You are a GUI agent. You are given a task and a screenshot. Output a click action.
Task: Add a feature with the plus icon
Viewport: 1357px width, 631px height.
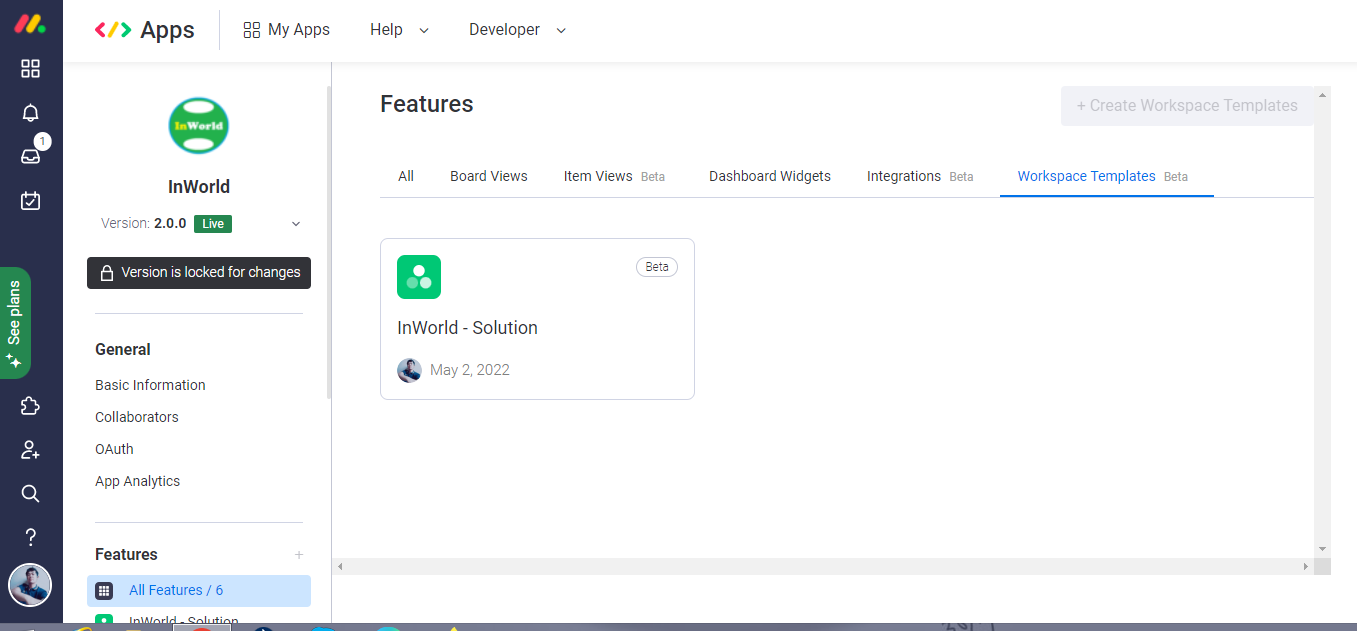[299, 555]
